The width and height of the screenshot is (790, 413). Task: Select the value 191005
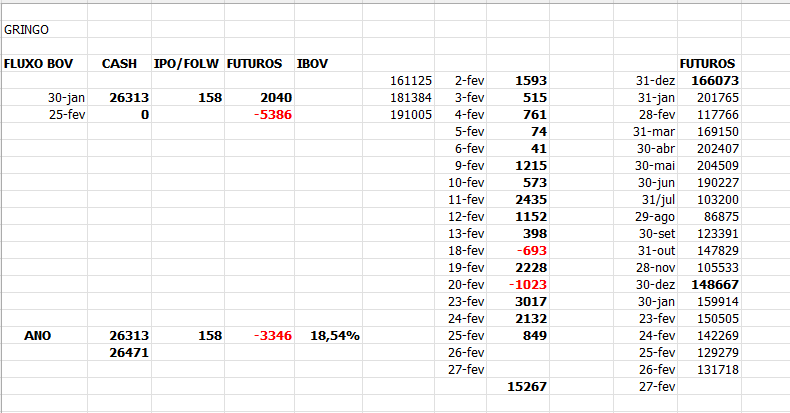tap(398, 115)
